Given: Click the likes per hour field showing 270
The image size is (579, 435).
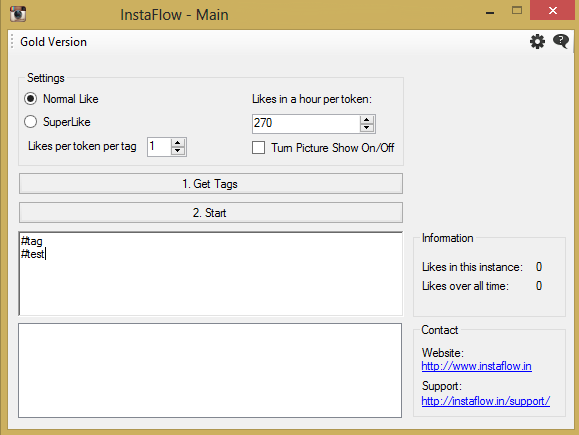Looking at the screenshot, I should 306,124.
